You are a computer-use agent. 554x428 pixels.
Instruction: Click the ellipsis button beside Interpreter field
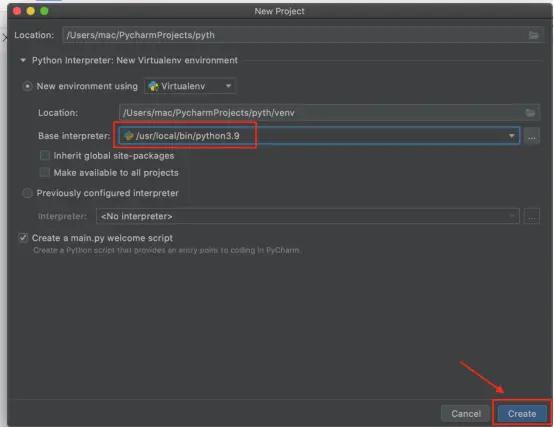(x=531, y=216)
